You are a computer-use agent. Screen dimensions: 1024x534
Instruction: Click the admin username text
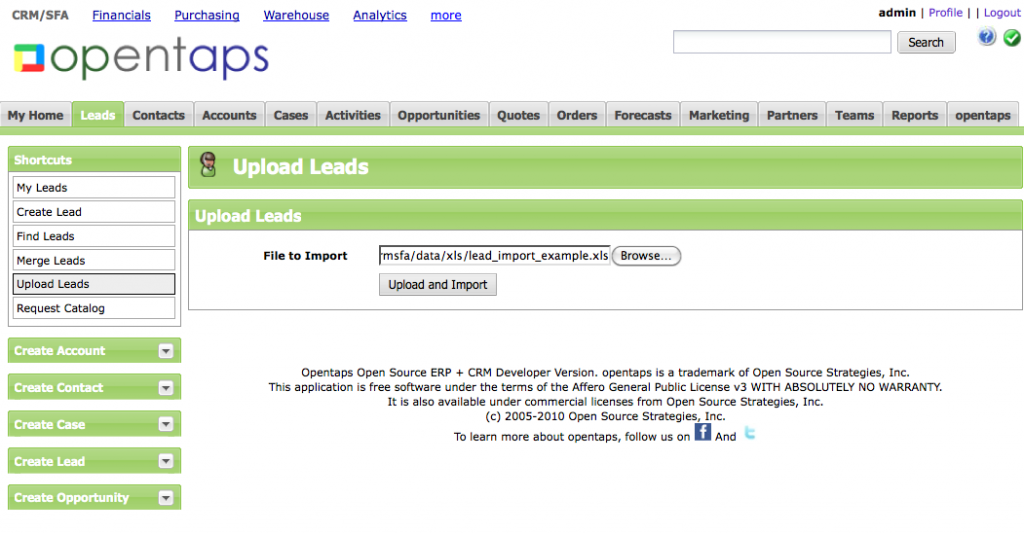897,12
